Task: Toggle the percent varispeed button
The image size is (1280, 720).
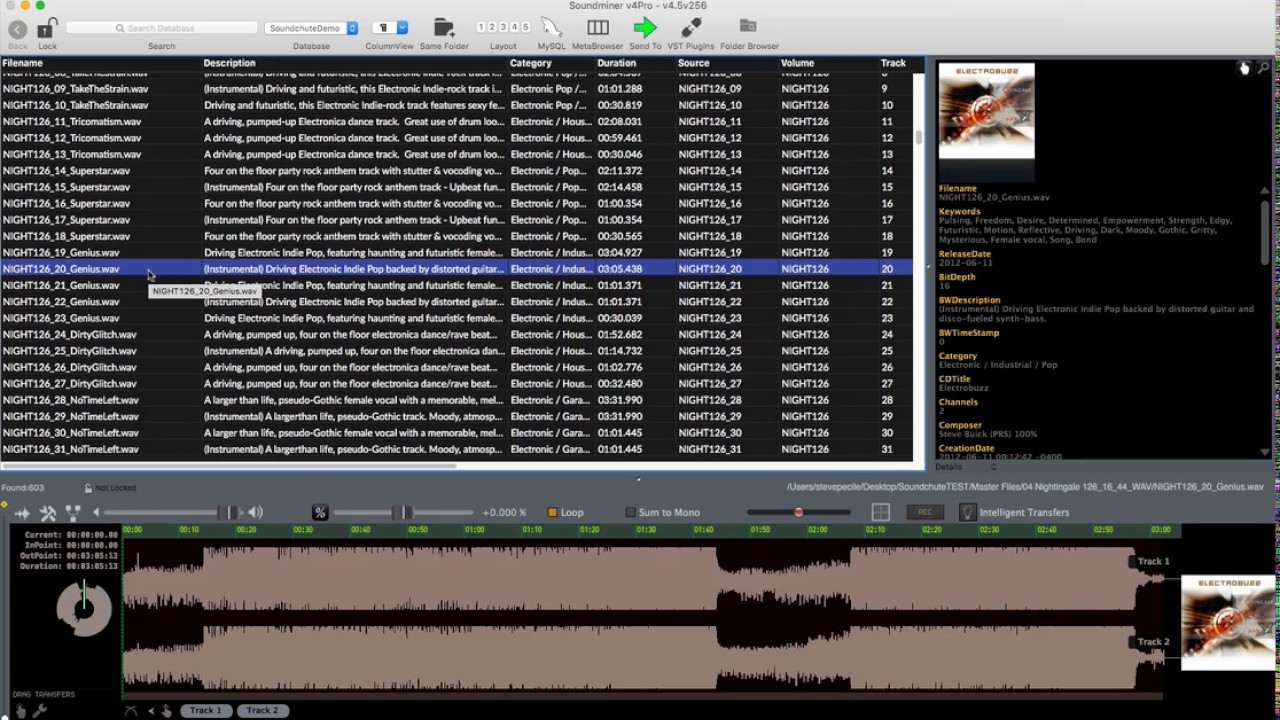Action: (320, 513)
